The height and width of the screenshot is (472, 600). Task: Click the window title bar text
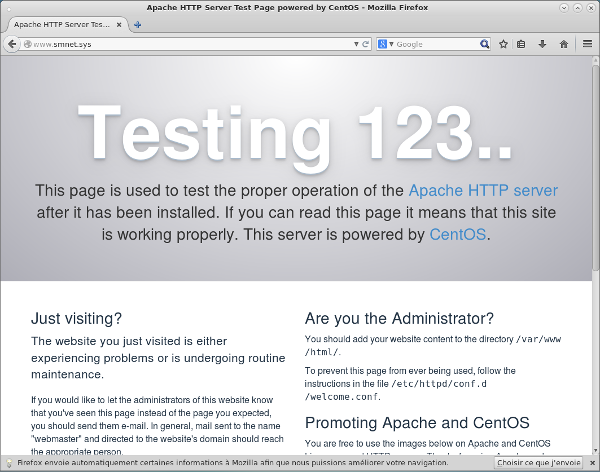click(287, 7)
